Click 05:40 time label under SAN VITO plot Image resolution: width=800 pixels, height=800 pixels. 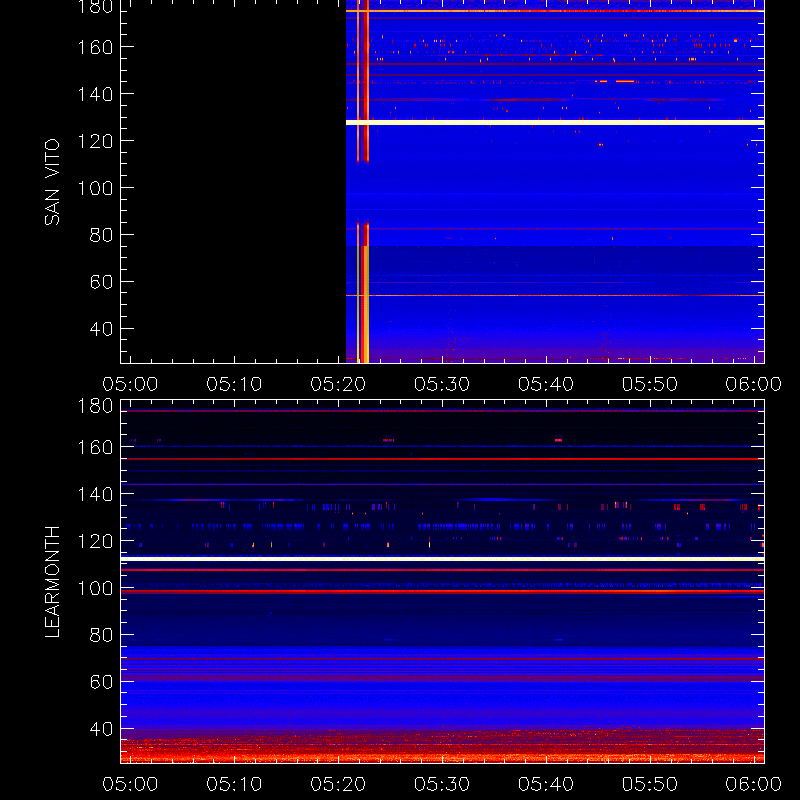pyautogui.click(x=546, y=384)
